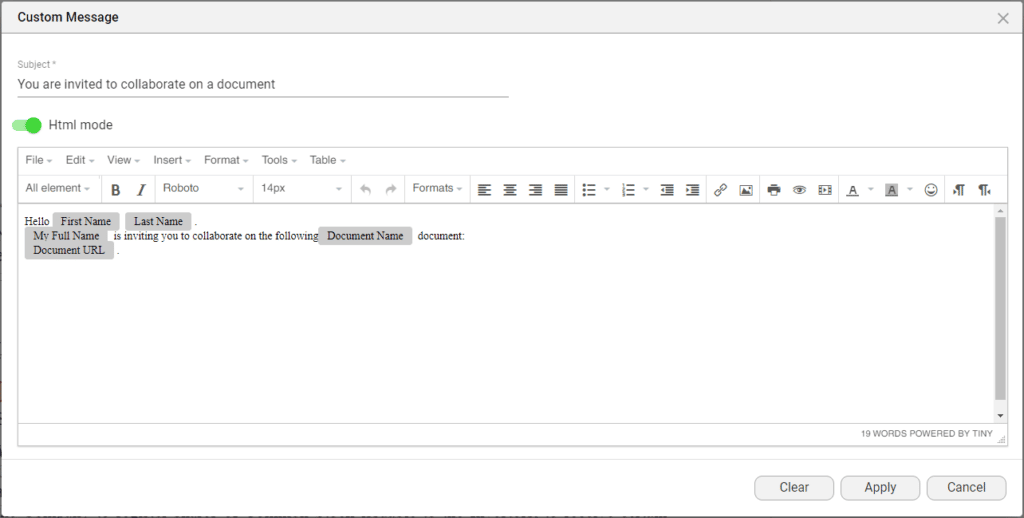Click the Subject input field
This screenshot has width=1024, height=518.
pos(262,85)
